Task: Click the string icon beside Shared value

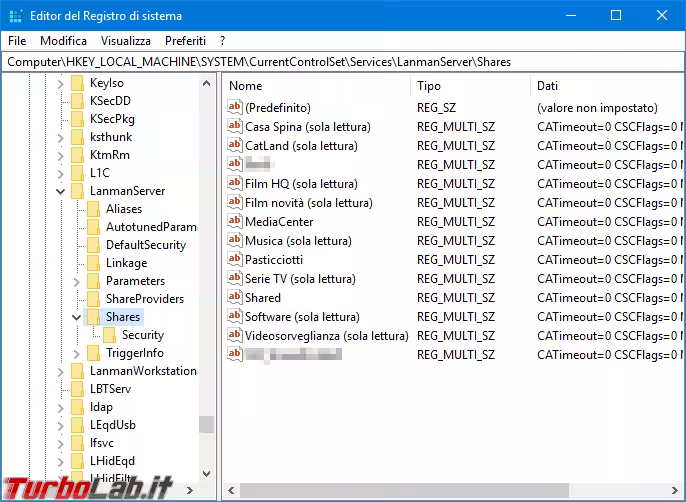Action: (235, 298)
